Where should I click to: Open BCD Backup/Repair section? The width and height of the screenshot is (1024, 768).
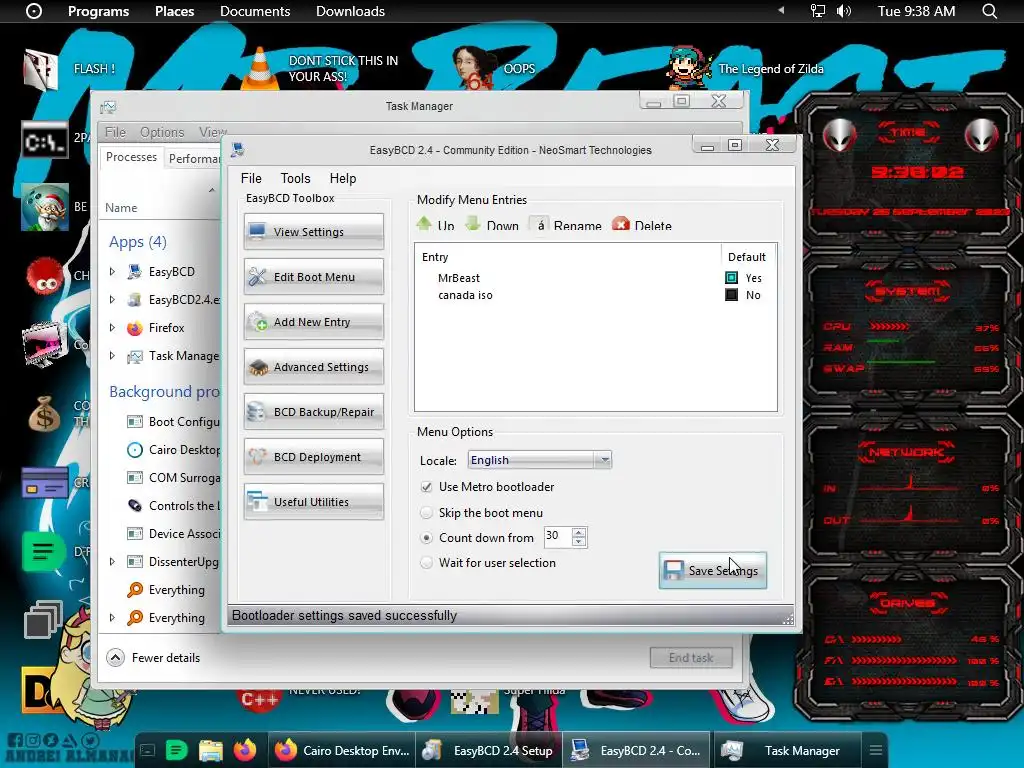coord(313,412)
